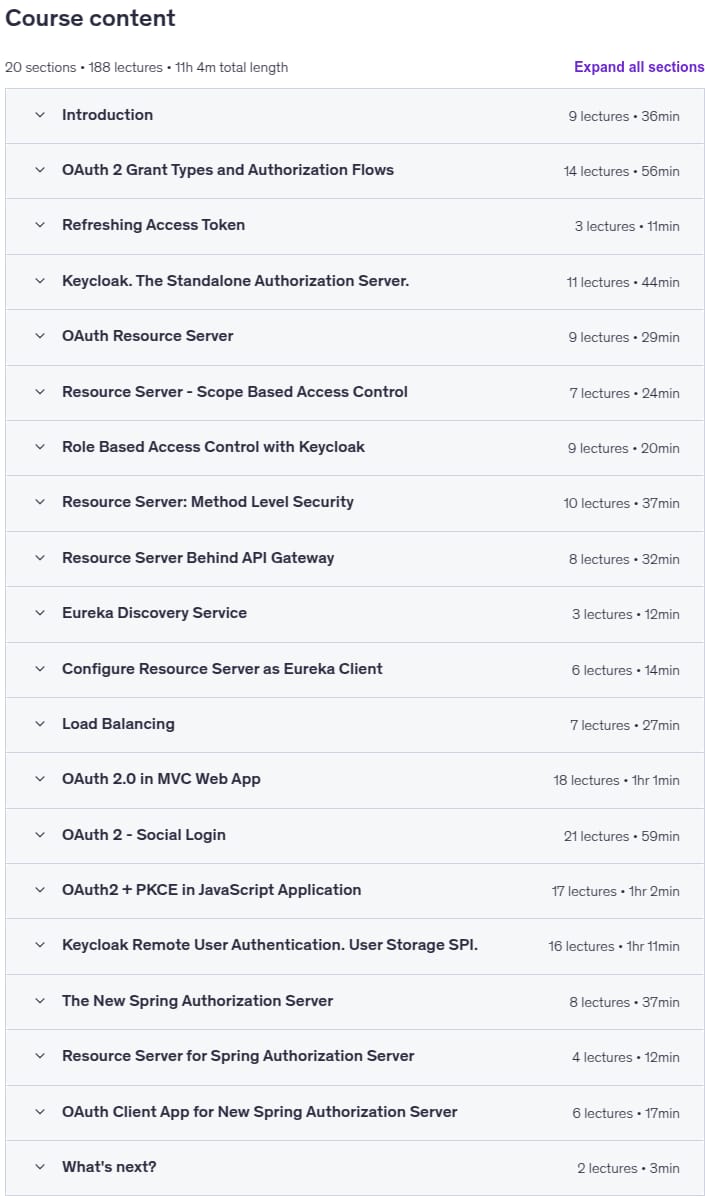Screen dimensions: 705x1196
Task: Click '3 lectures • 12min' text
Action: point(626,615)
